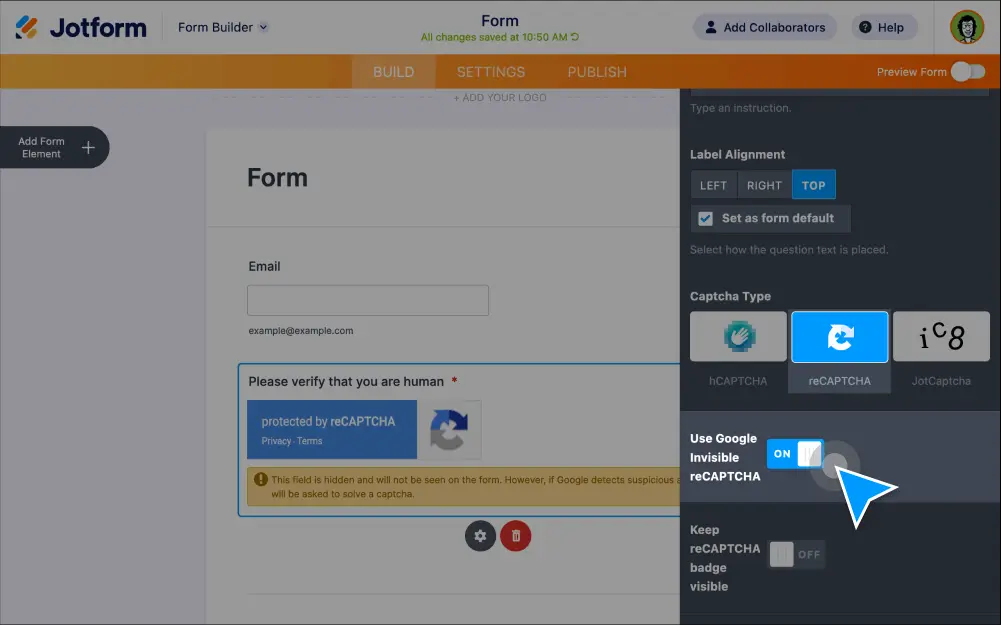This screenshot has height=625, width=1001.
Task: Click the red trash delete icon
Action: 516,536
